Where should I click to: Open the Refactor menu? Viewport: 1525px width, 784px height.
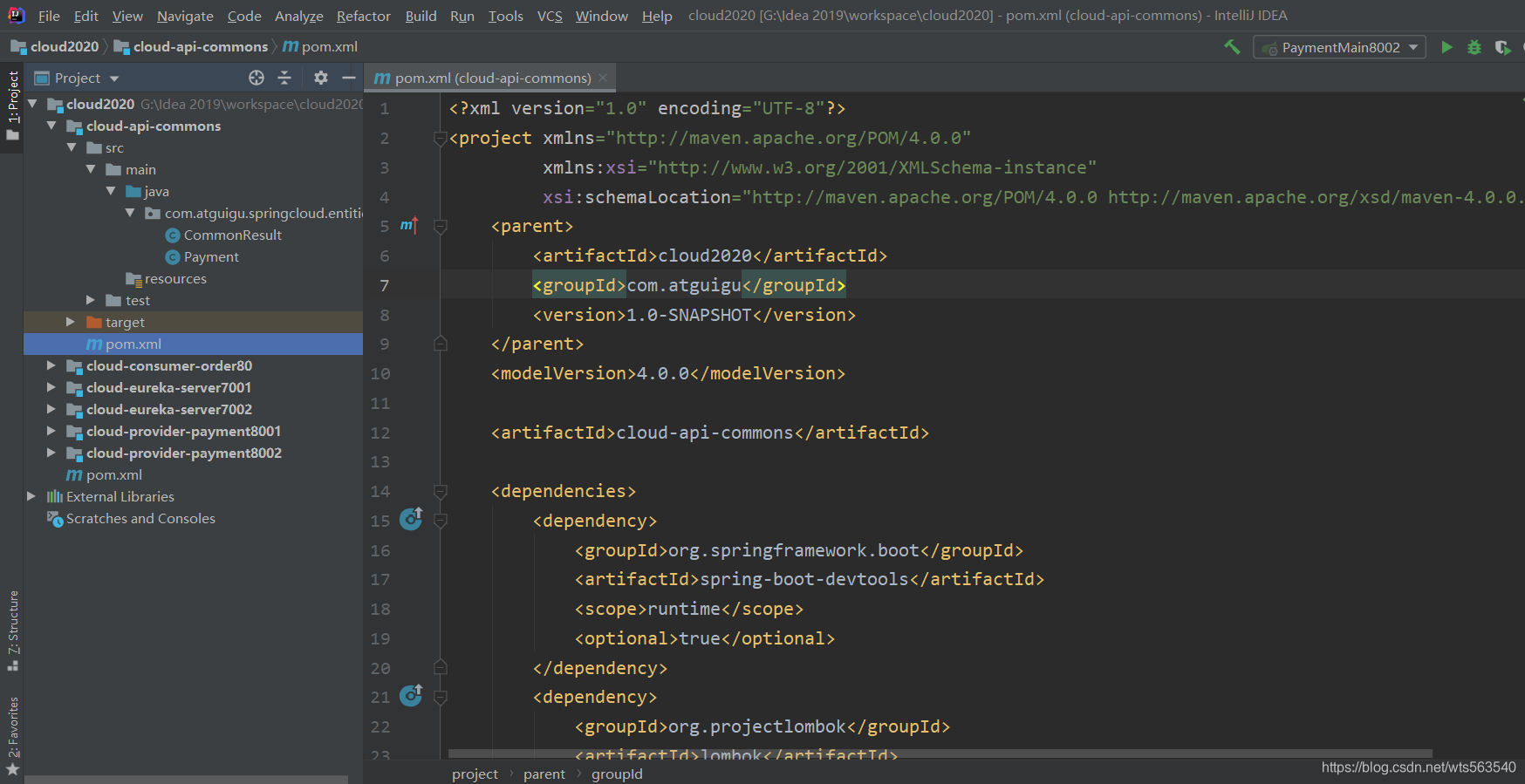tap(364, 16)
